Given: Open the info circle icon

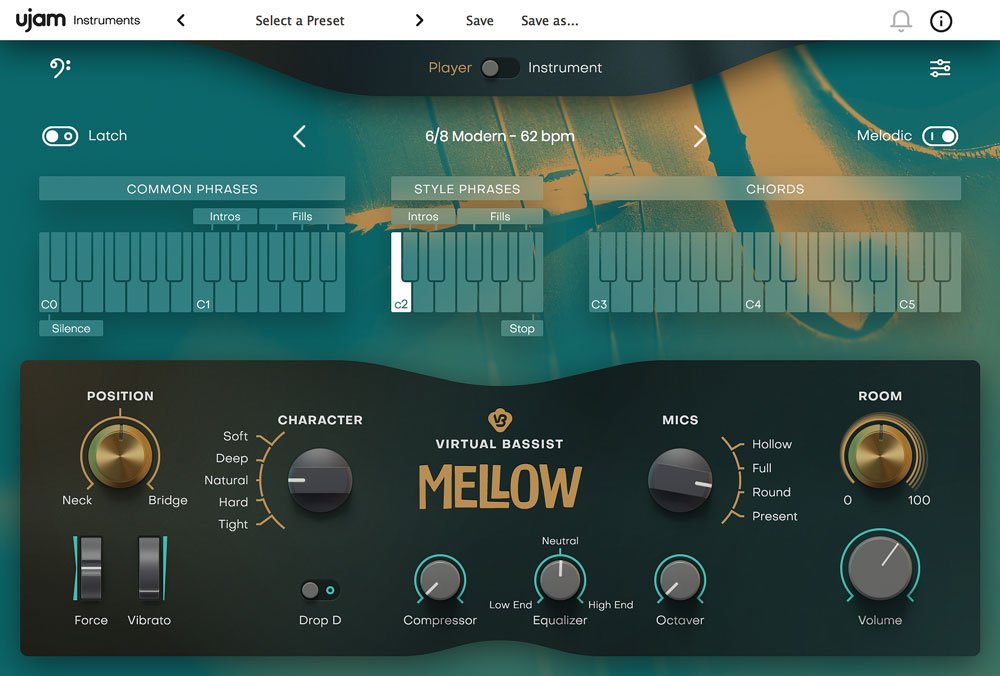Looking at the screenshot, I should [941, 20].
